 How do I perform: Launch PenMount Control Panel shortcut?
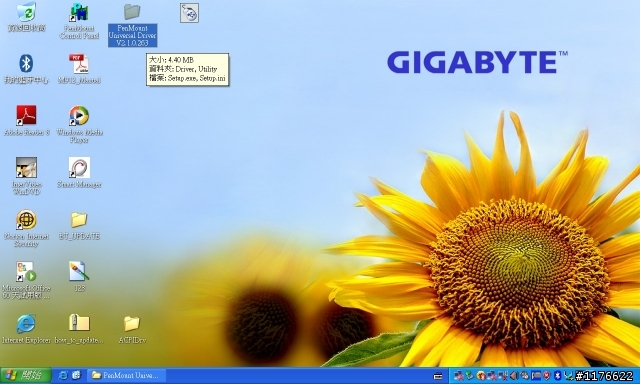click(79, 20)
